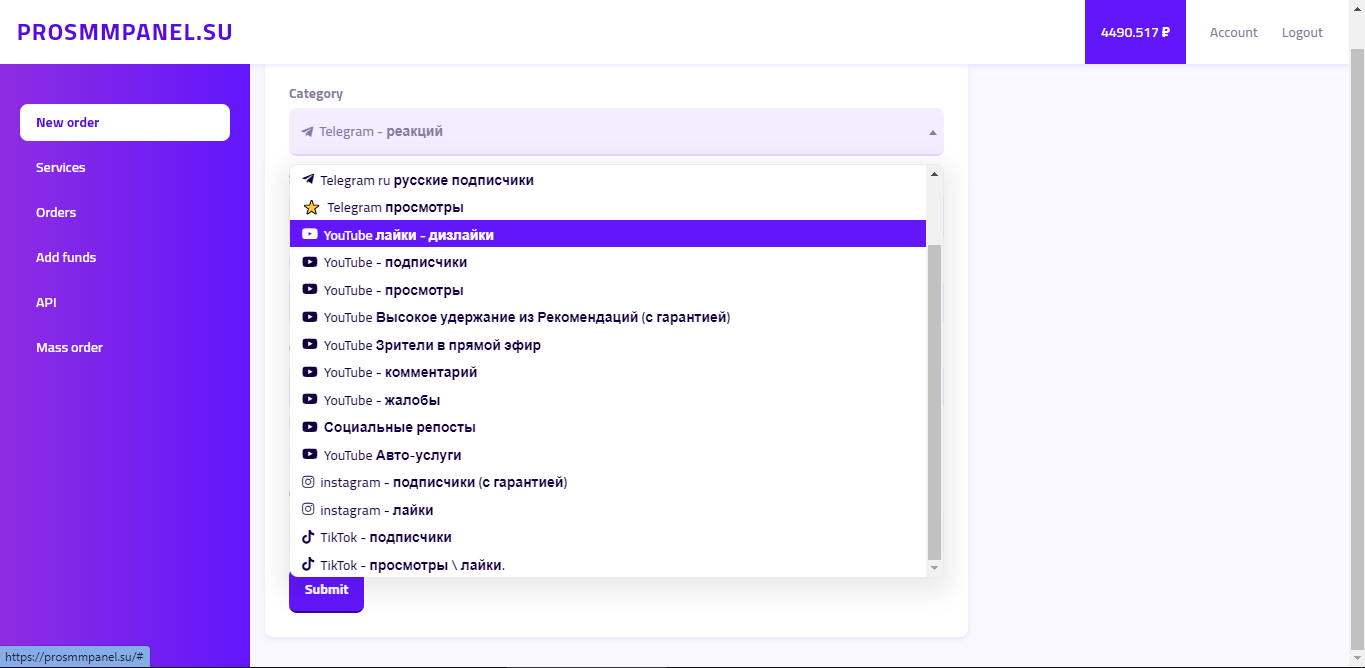Log out via the Logout link
Viewport: 1365px width, 668px height.
(1302, 32)
